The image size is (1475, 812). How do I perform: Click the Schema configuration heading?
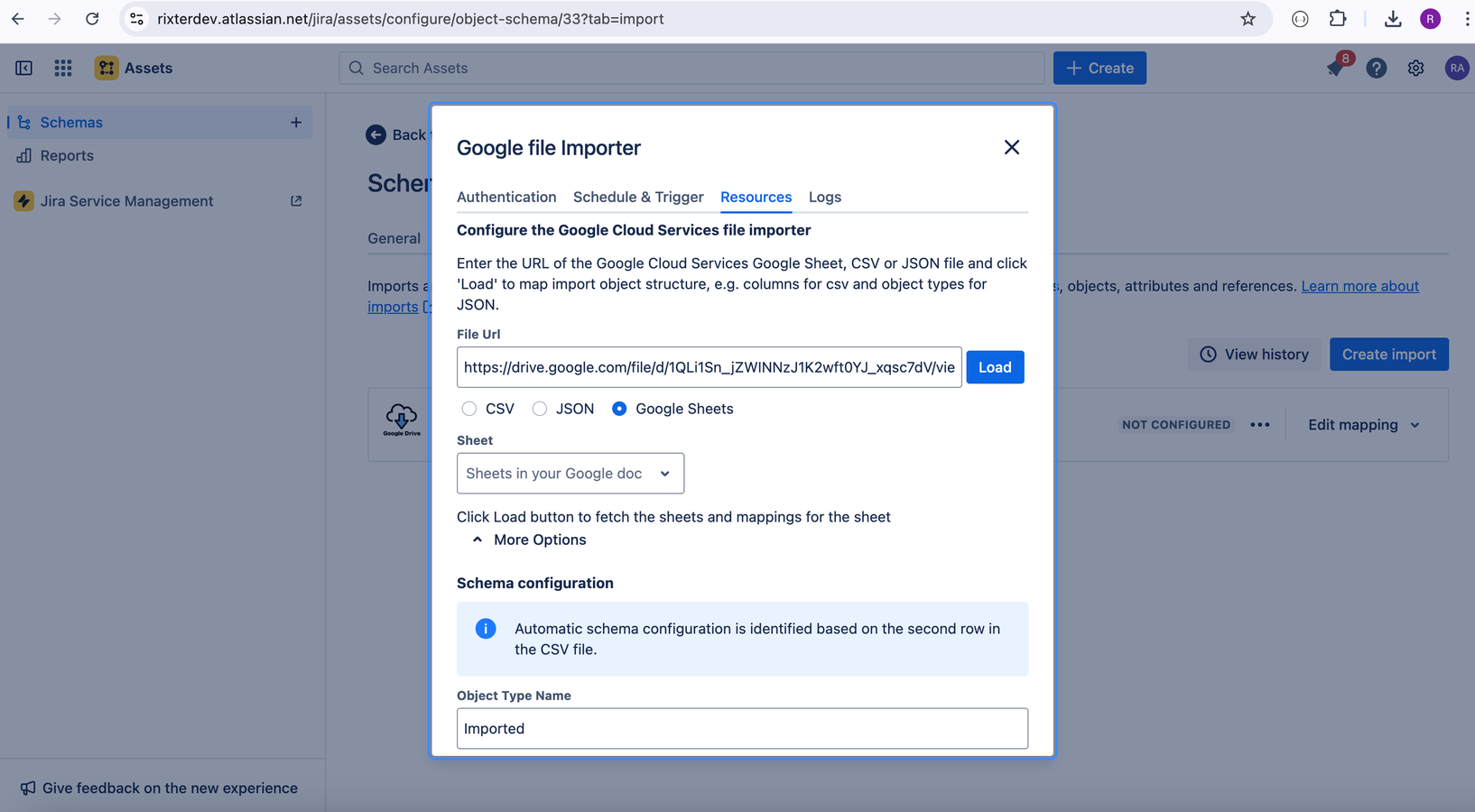tap(534, 583)
